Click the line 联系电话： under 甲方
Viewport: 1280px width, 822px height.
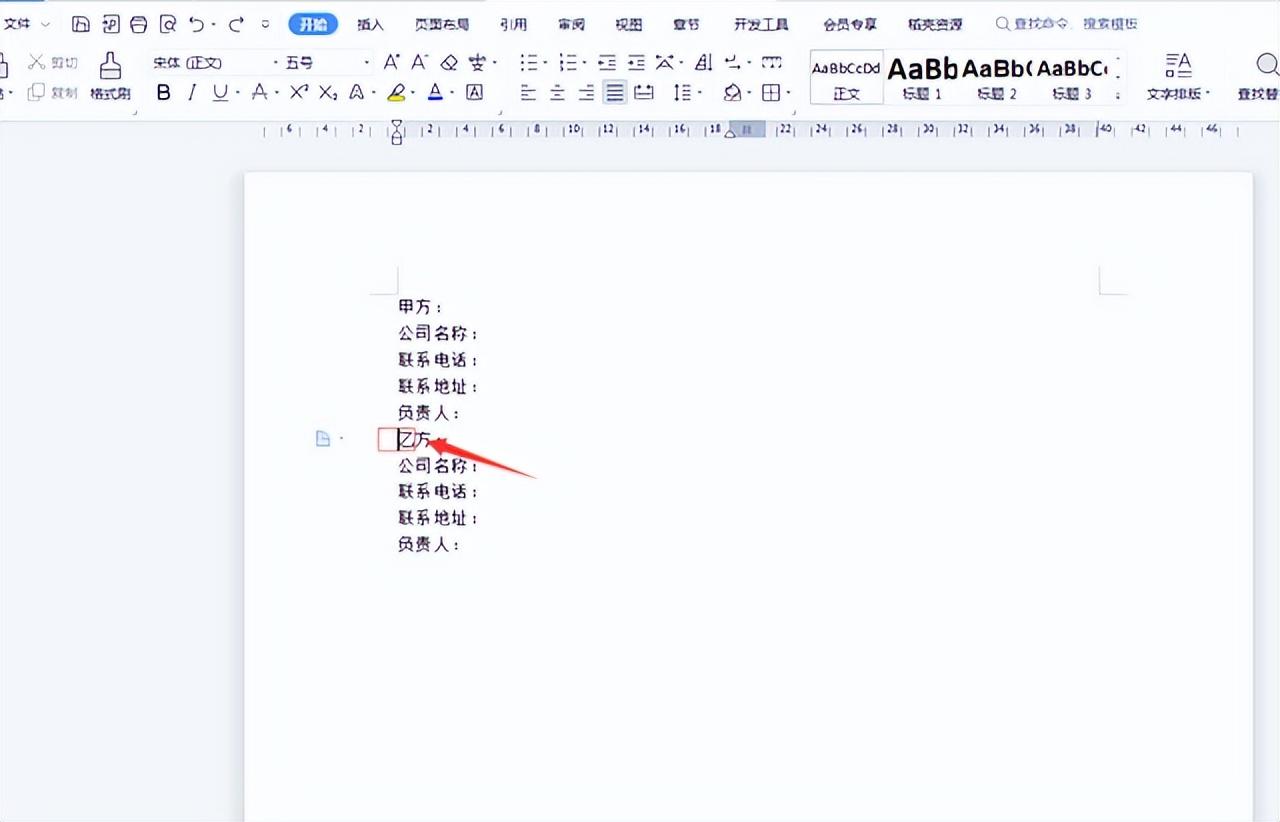tap(438, 360)
